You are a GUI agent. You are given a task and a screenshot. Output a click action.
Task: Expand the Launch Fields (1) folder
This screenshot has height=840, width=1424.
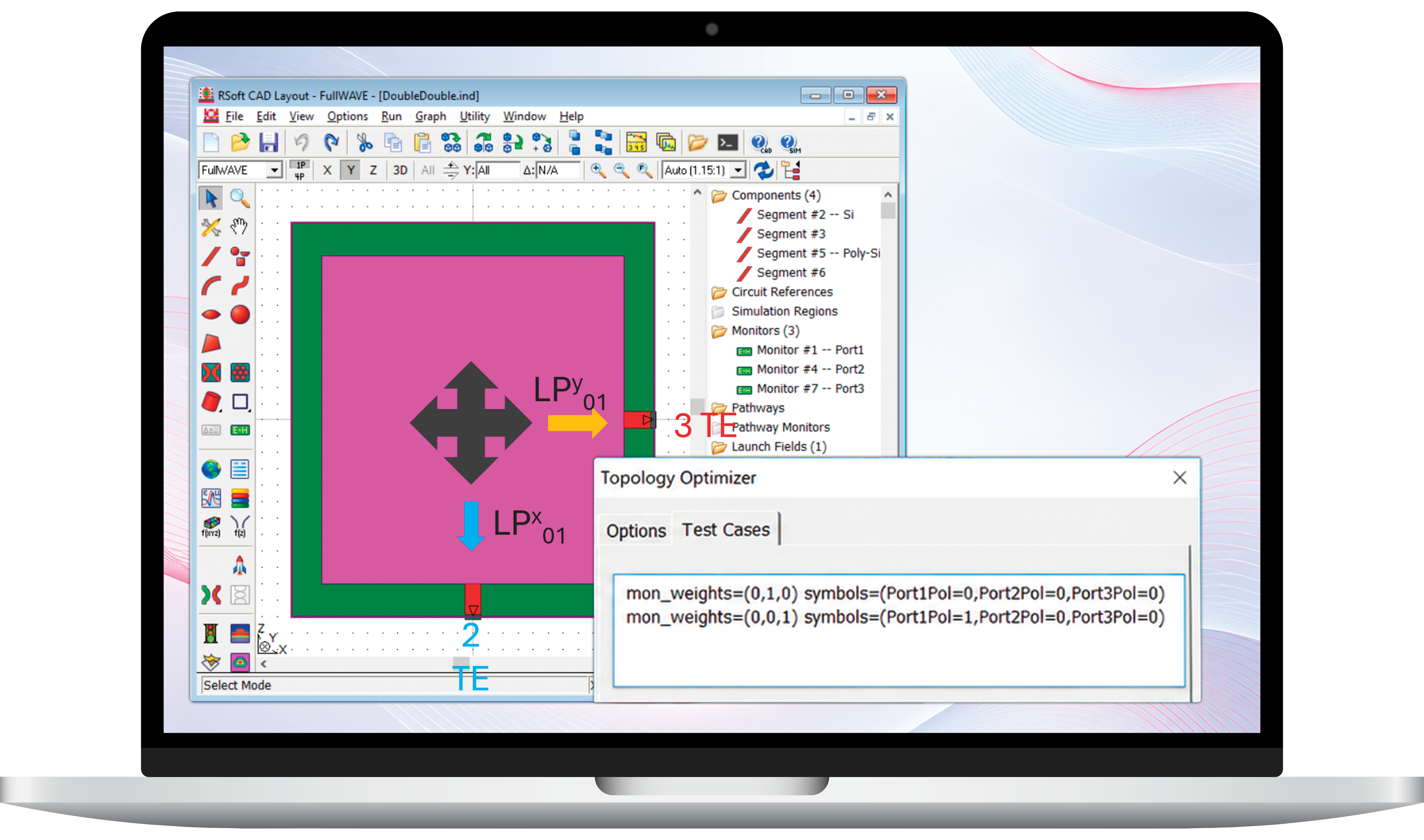pos(719,447)
